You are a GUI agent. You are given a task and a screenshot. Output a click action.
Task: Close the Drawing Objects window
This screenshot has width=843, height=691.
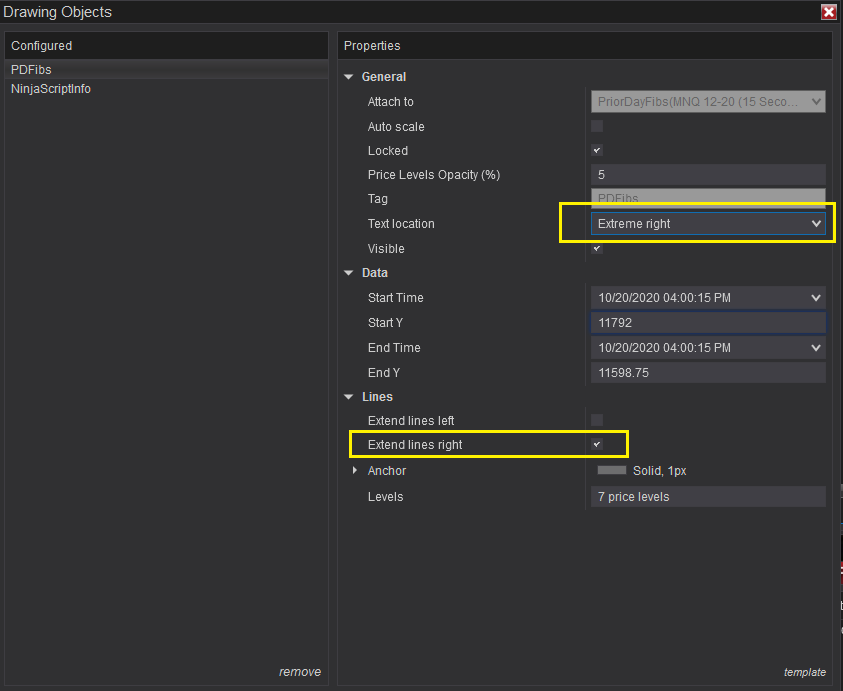[828, 12]
